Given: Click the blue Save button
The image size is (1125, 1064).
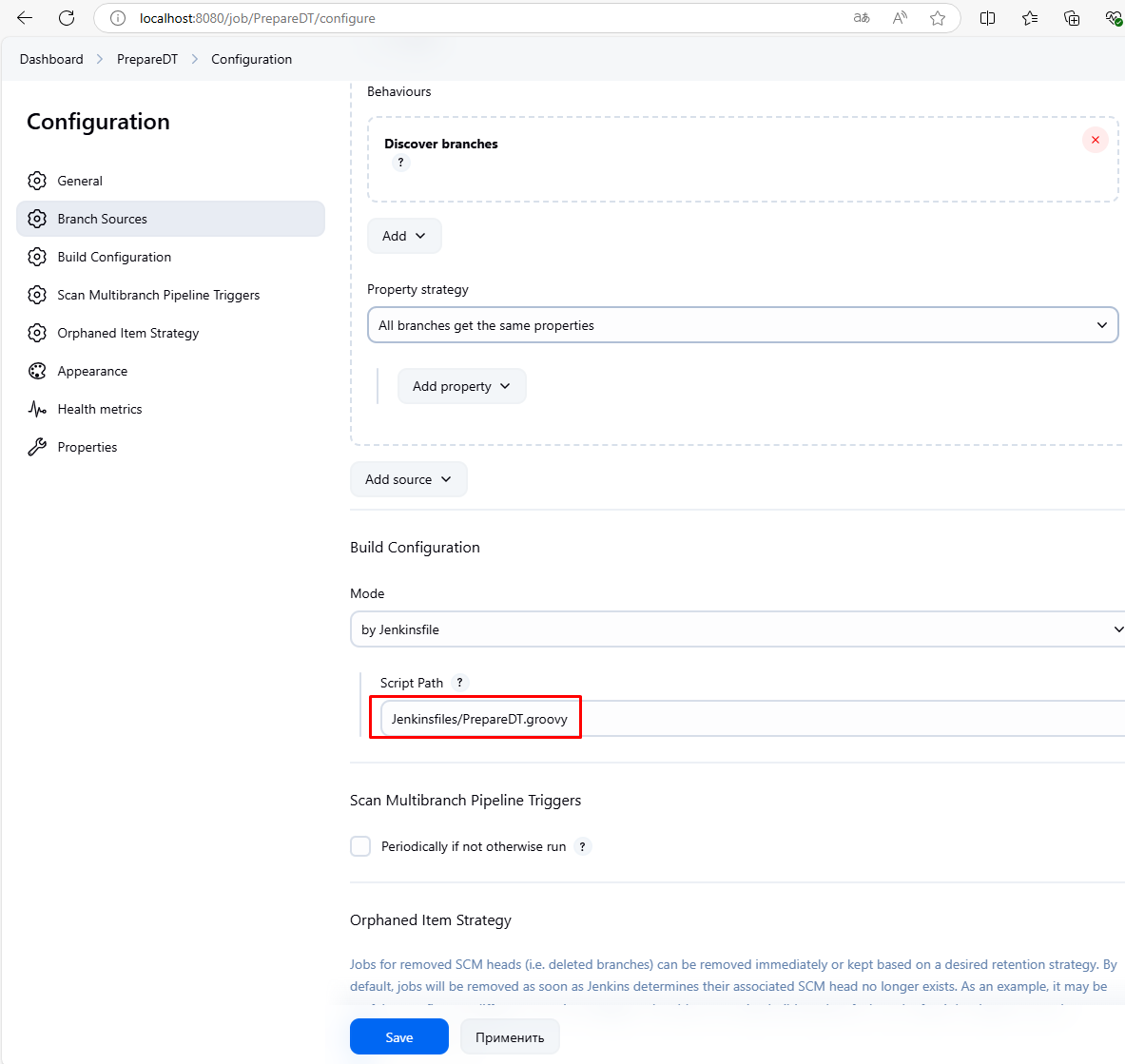Looking at the screenshot, I should (398, 1037).
